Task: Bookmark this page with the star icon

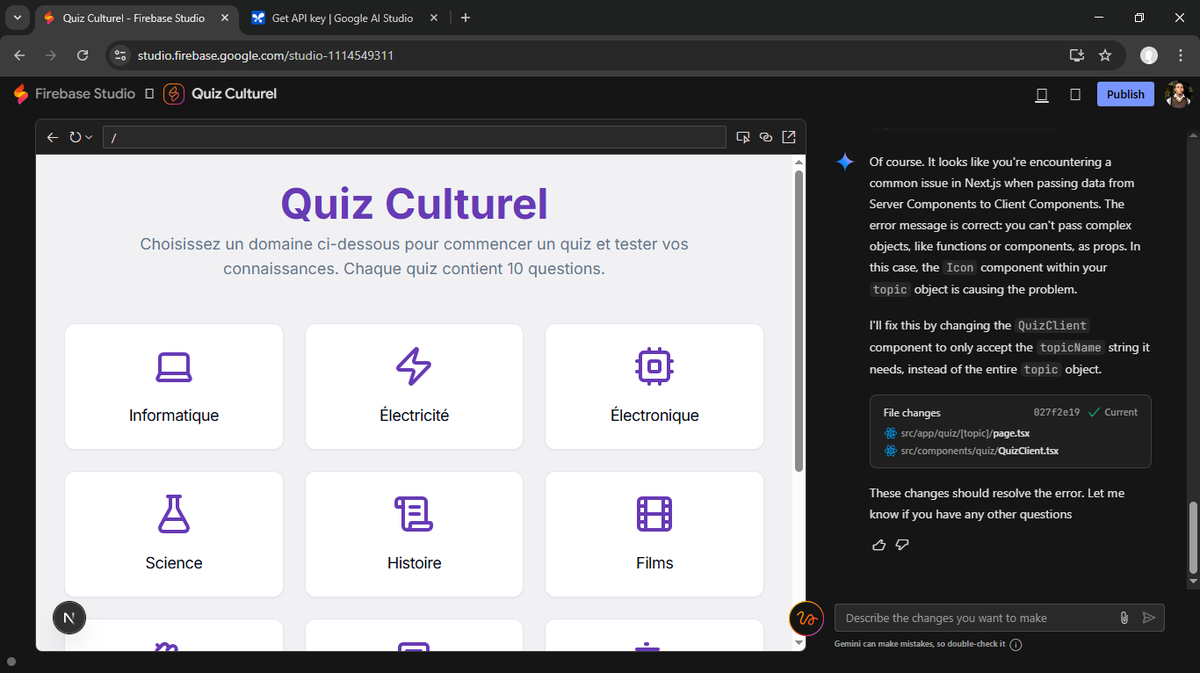Action: click(1105, 55)
